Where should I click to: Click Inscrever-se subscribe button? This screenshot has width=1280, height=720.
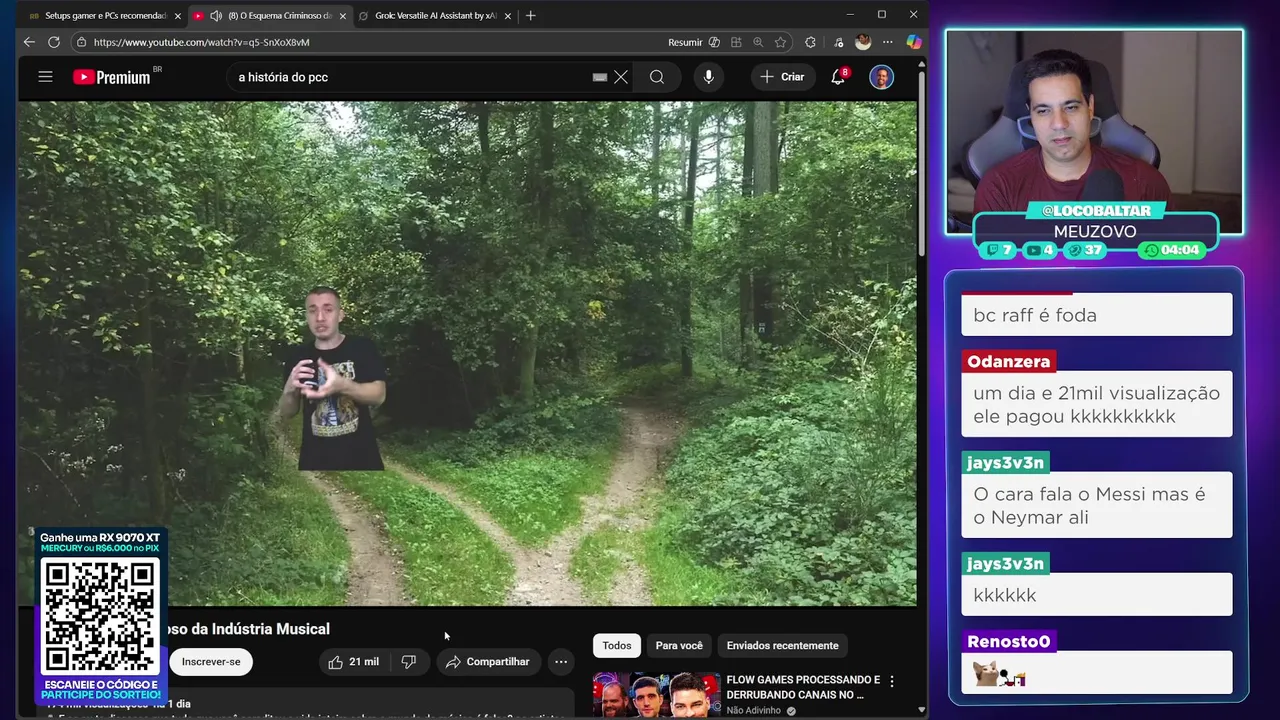click(x=211, y=662)
